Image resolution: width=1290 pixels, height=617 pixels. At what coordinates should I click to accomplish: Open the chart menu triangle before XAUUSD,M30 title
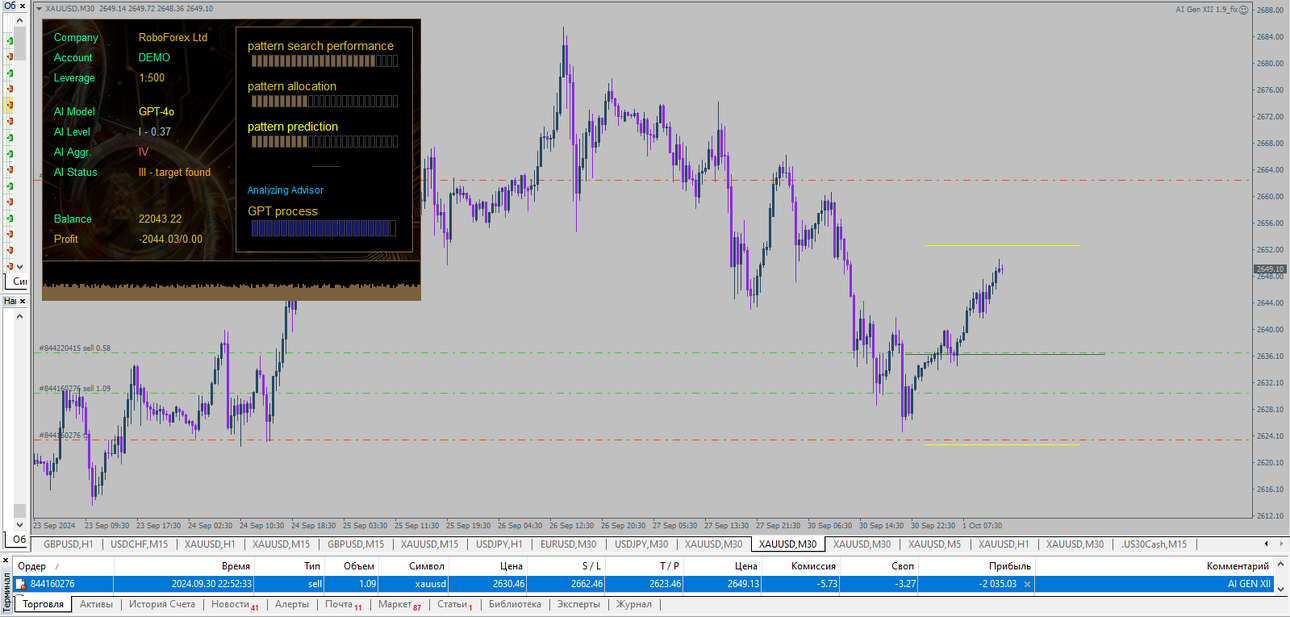tap(39, 8)
